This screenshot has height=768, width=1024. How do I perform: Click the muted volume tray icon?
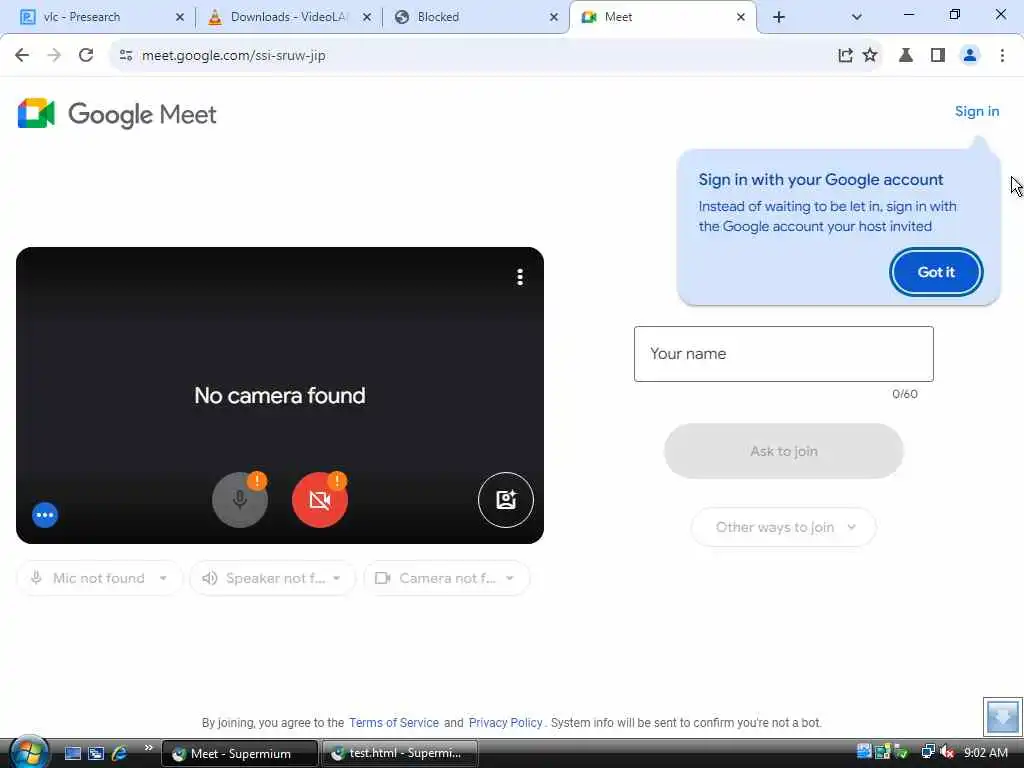947,753
